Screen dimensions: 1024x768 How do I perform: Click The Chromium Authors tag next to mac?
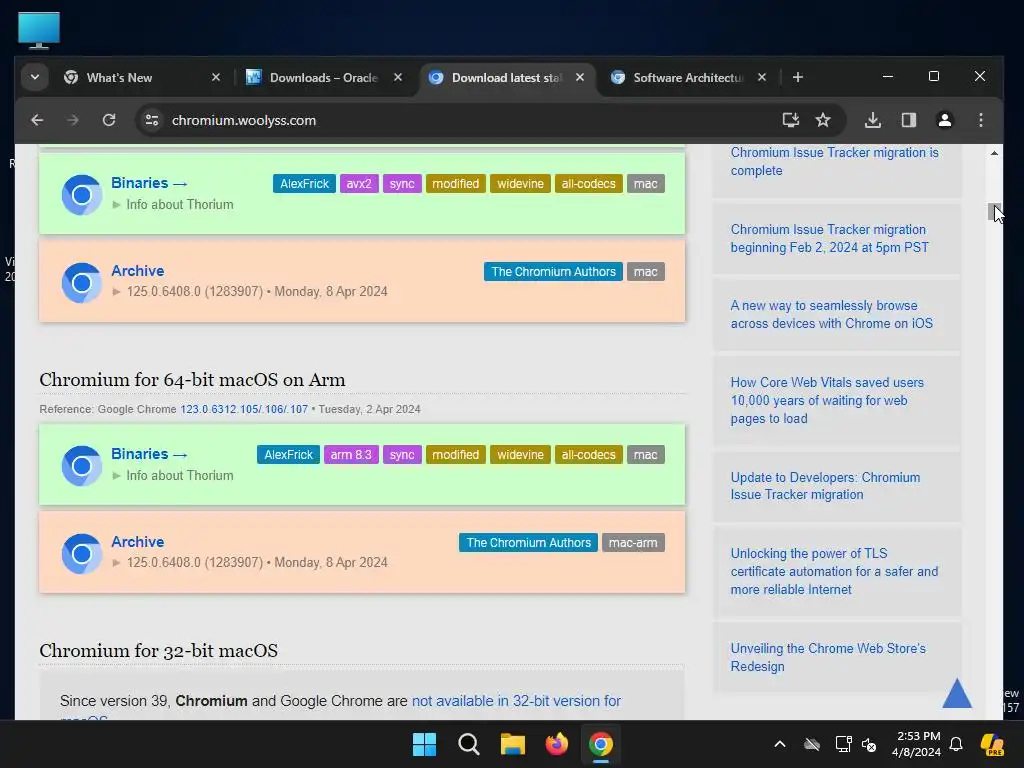click(553, 272)
